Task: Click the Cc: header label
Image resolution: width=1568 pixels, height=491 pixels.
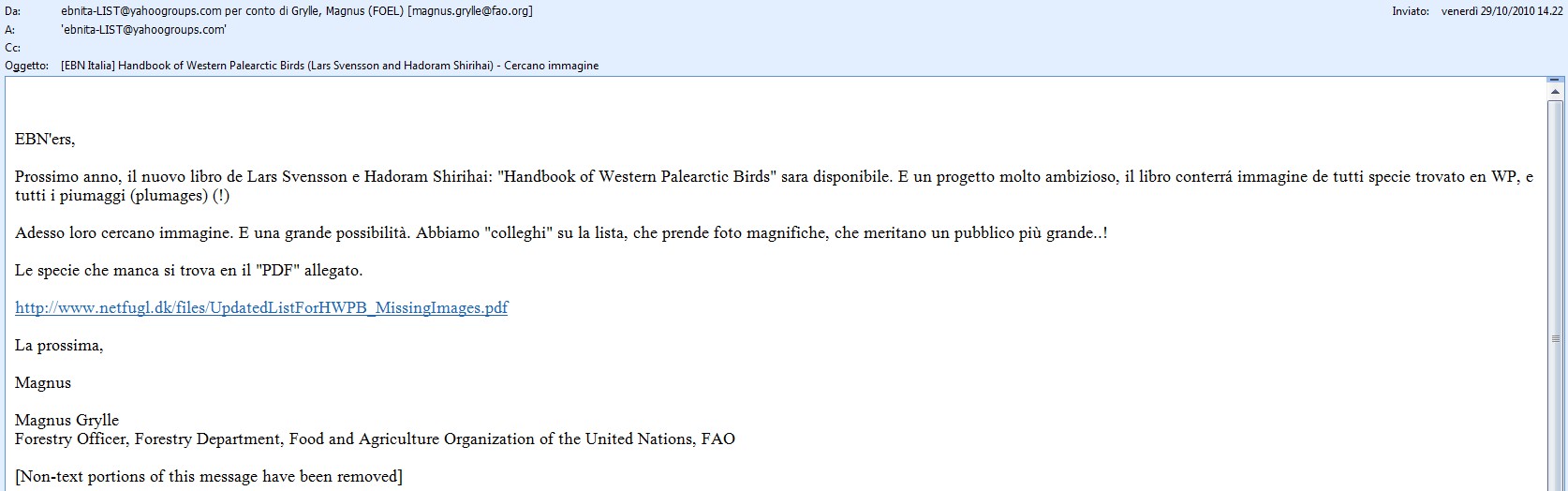Action: coord(12,47)
